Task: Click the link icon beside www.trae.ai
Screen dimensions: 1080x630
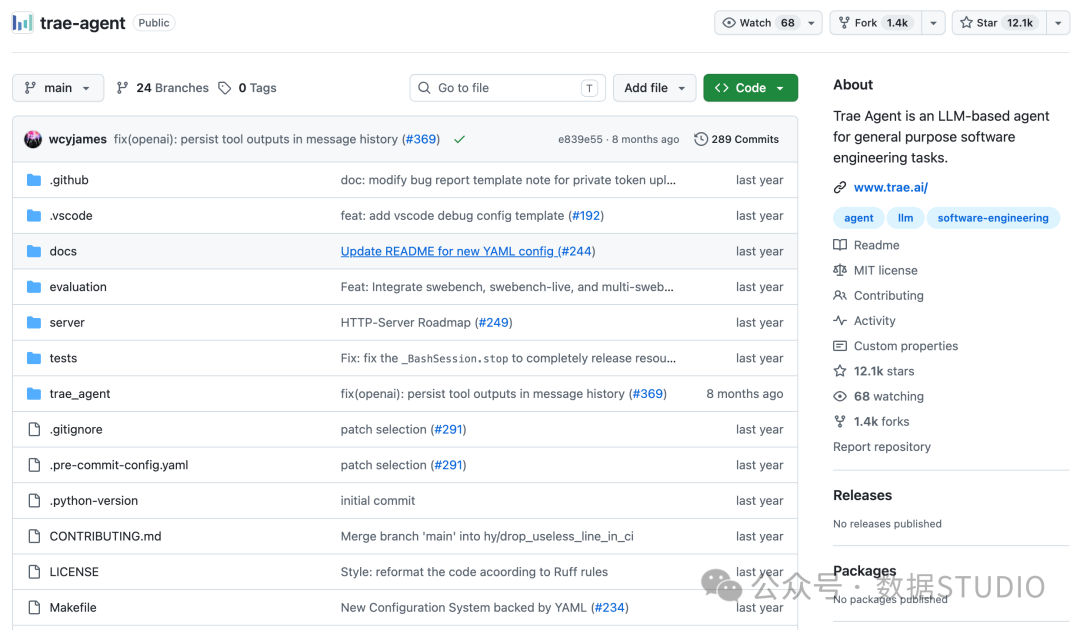Action: click(840, 187)
